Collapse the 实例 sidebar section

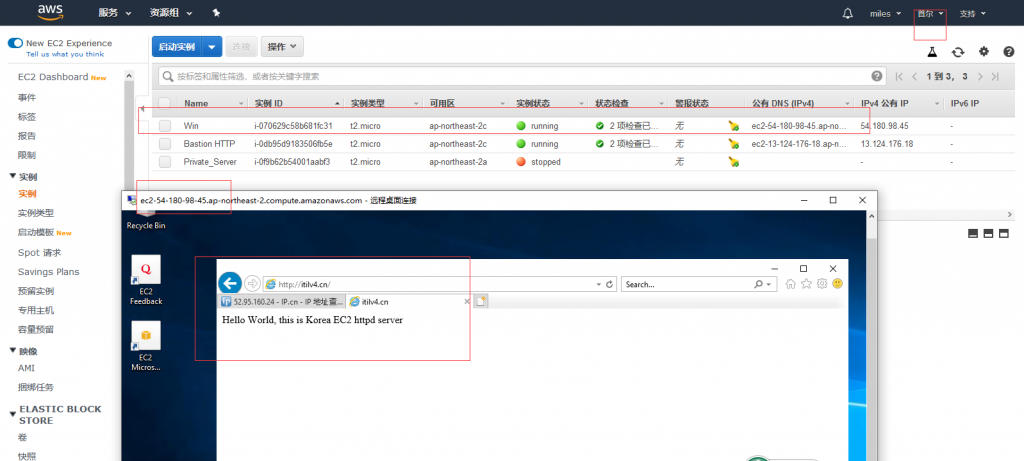[12, 176]
